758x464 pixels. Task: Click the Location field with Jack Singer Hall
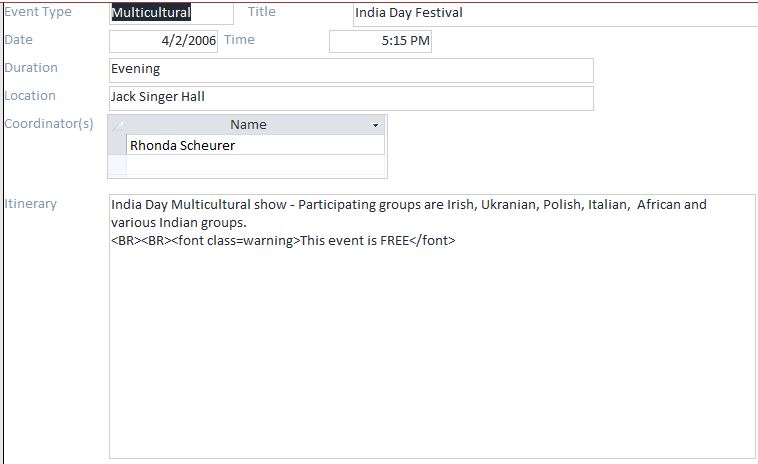(x=350, y=98)
